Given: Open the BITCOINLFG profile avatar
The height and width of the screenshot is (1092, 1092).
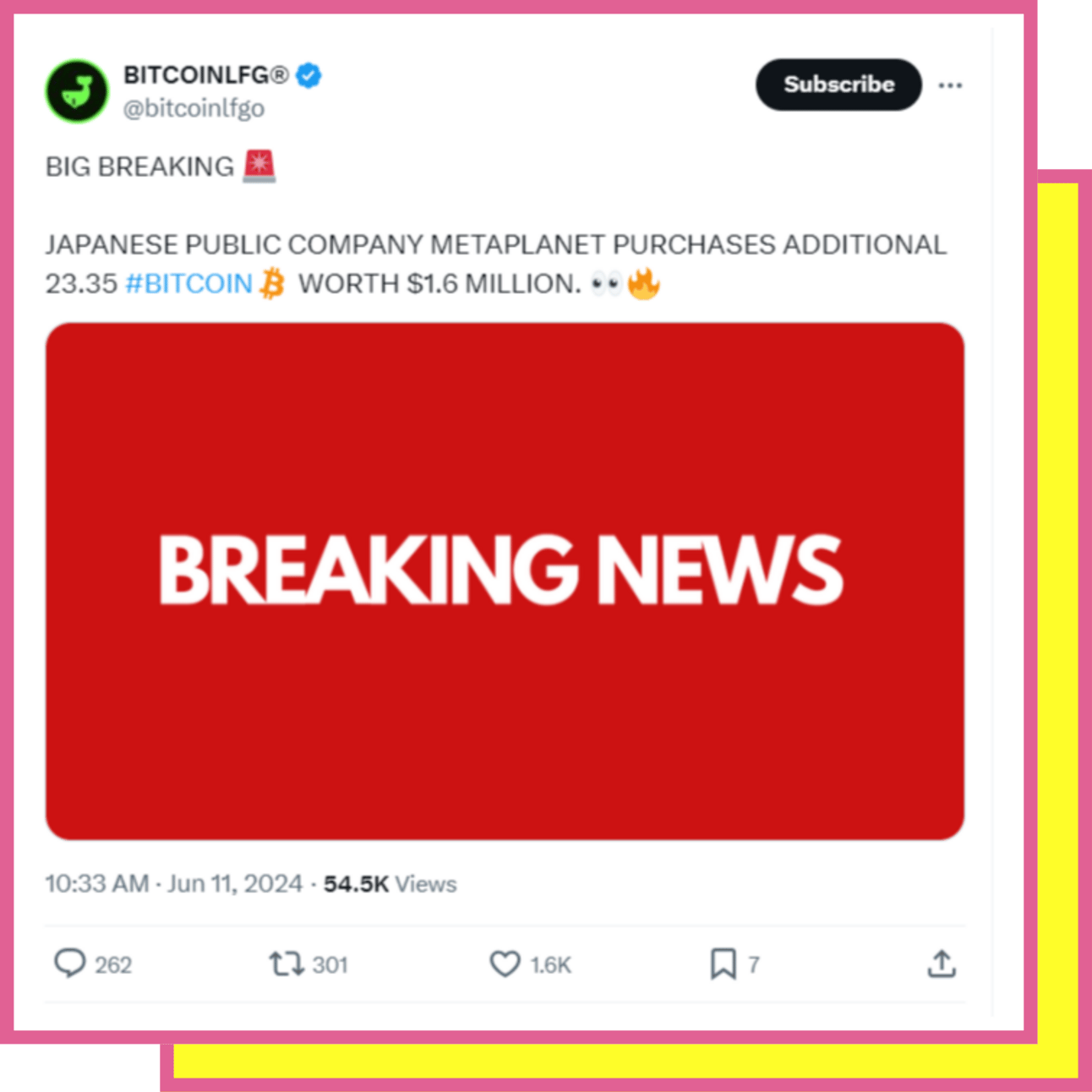Looking at the screenshot, I should pyautogui.click(x=77, y=91).
